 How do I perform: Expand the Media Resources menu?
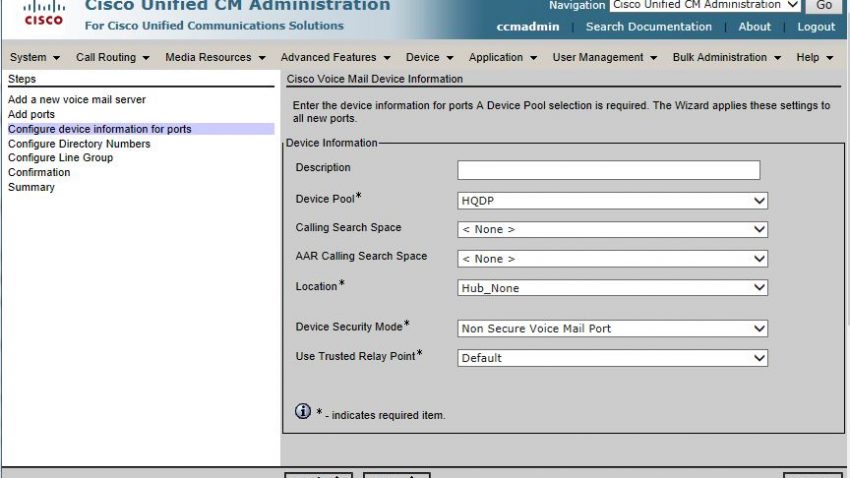[x=215, y=58]
